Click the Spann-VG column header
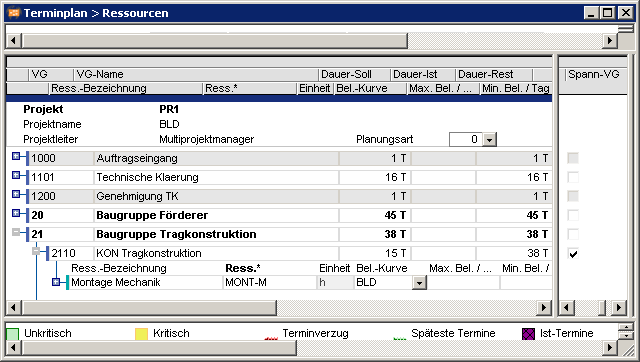 click(x=596, y=74)
